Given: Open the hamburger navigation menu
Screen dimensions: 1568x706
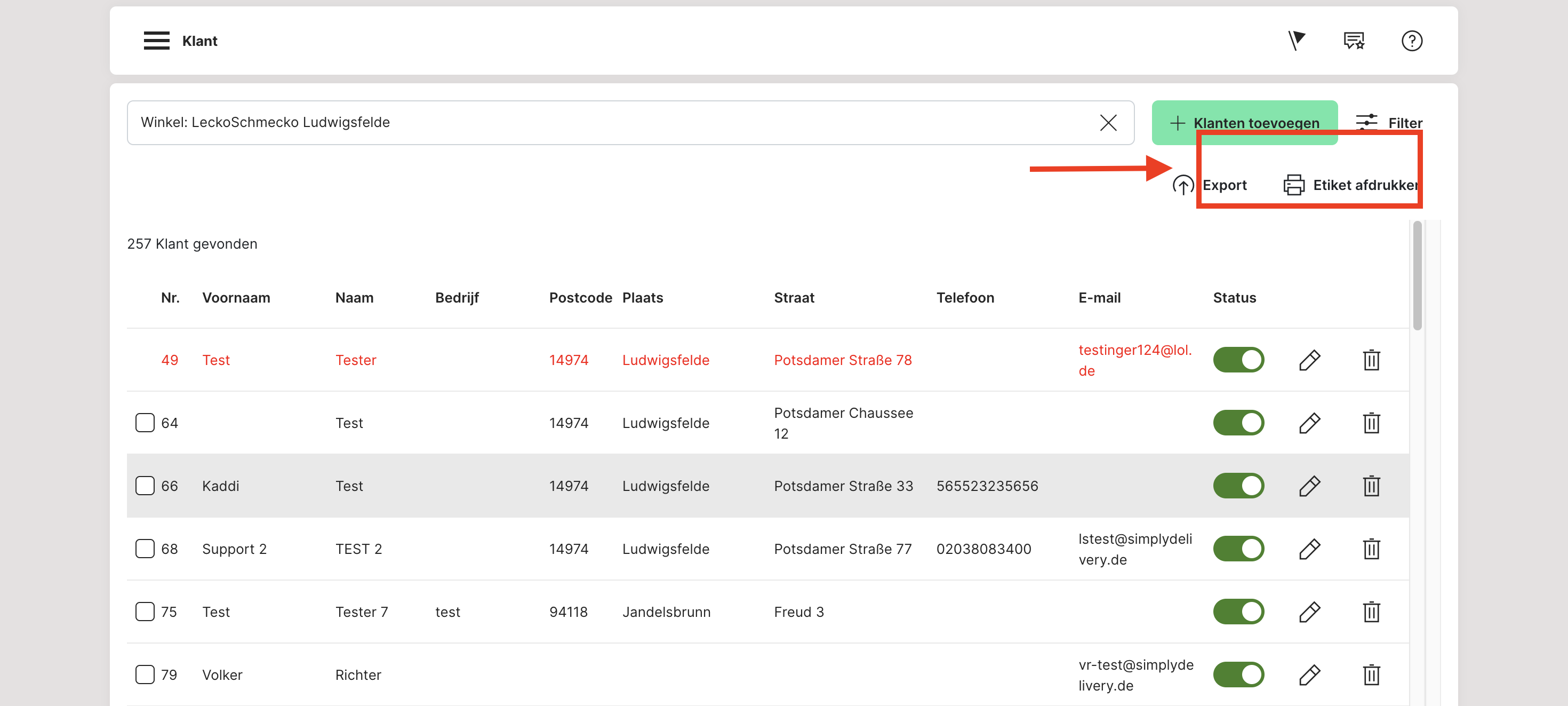Looking at the screenshot, I should pos(156,41).
